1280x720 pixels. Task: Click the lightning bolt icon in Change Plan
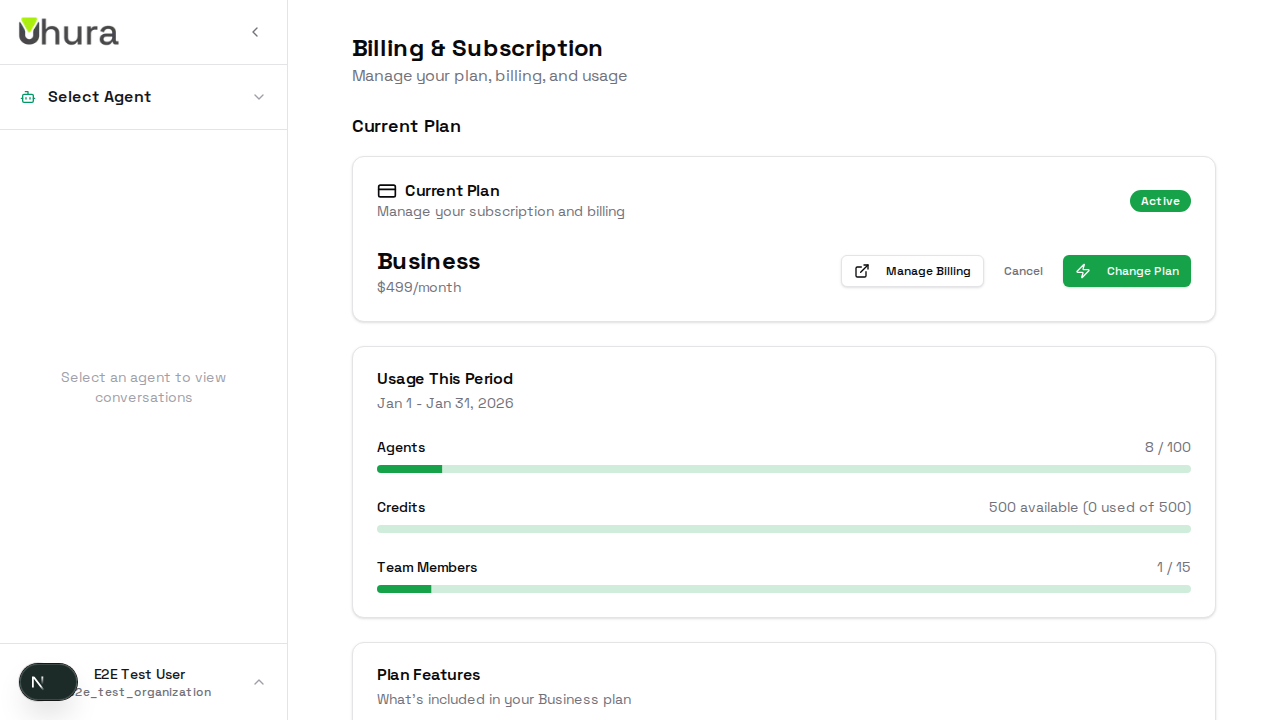(1083, 271)
